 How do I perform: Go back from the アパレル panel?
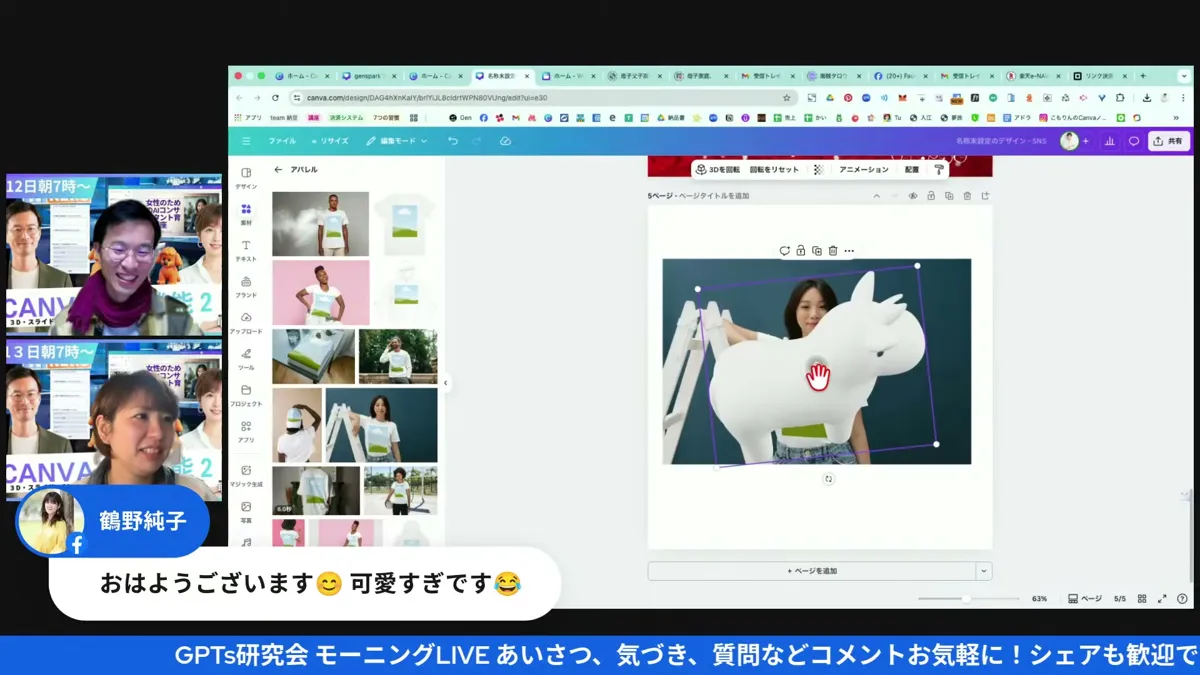point(278,170)
